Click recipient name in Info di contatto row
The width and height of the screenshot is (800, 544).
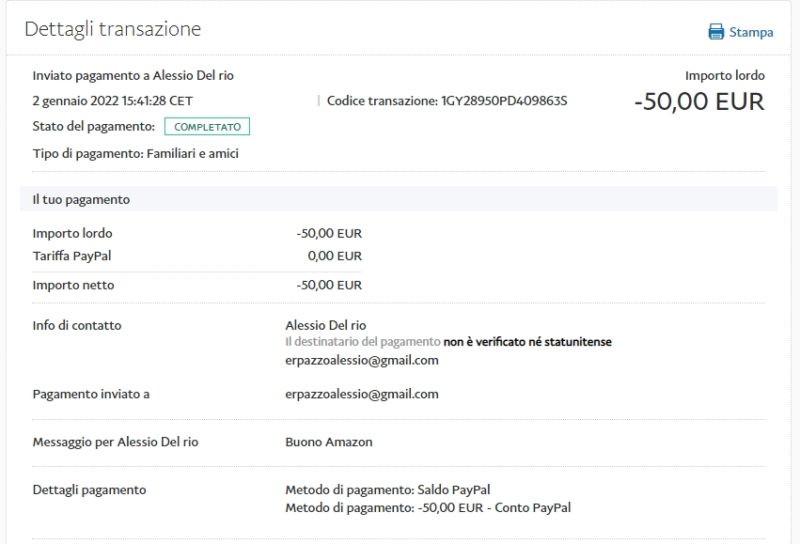click(x=328, y=325)
